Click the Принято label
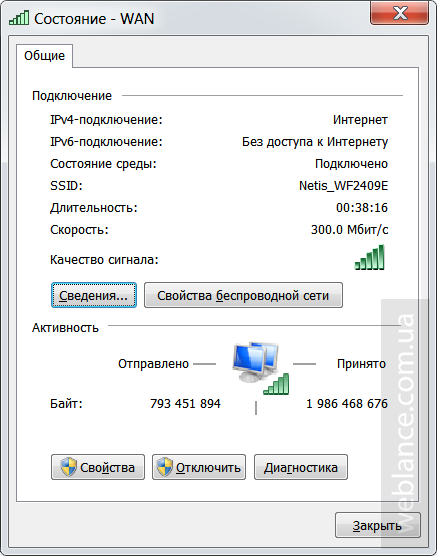The image size is (437, 556). [361, 364]
